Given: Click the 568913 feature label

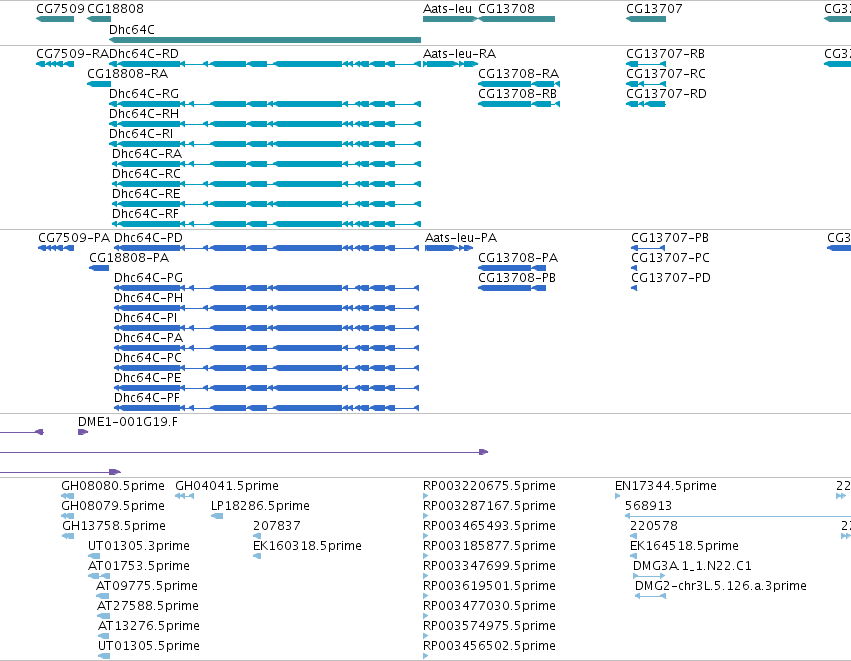Looking at the screenshot, I should click(x=648, y=506).
